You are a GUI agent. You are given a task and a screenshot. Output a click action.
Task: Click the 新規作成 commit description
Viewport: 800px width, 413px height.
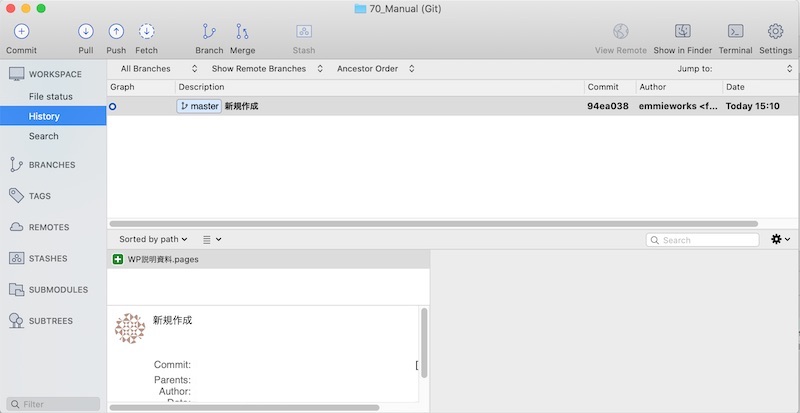click(x=241, y=106)
